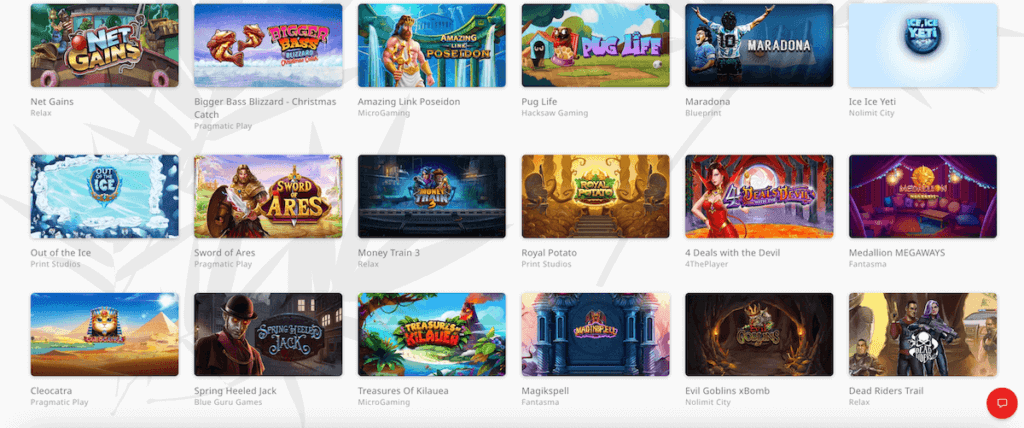The height and width of the screenshot is (428, 1024).
Task: Open the Cleocatra game thumbnail
Action: point(104,335)
